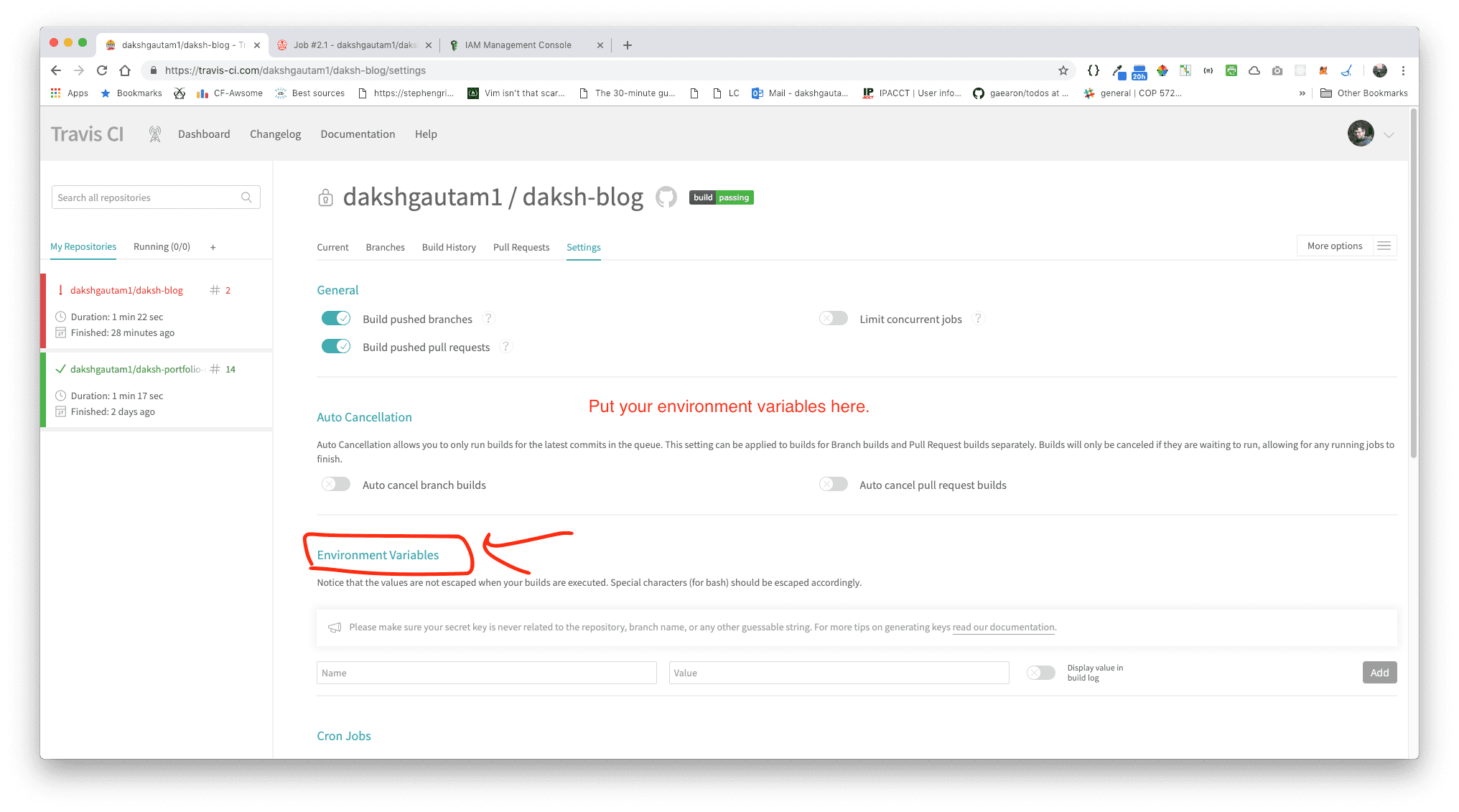Close the Job #2.1 browser tab
The width and height of the screenshot is (1459, 812).
tap(429, 45)
